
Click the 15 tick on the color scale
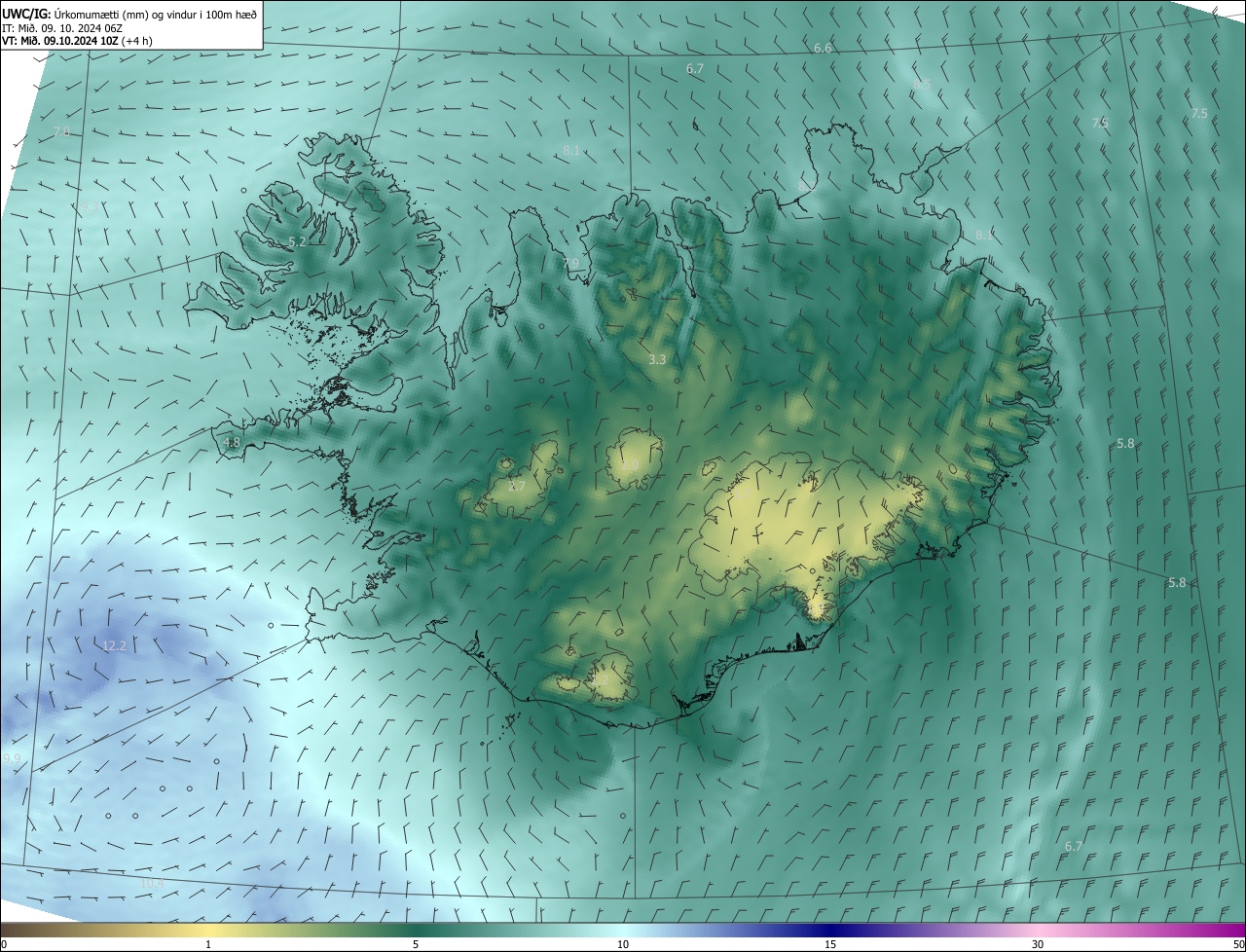coord(830,944)
